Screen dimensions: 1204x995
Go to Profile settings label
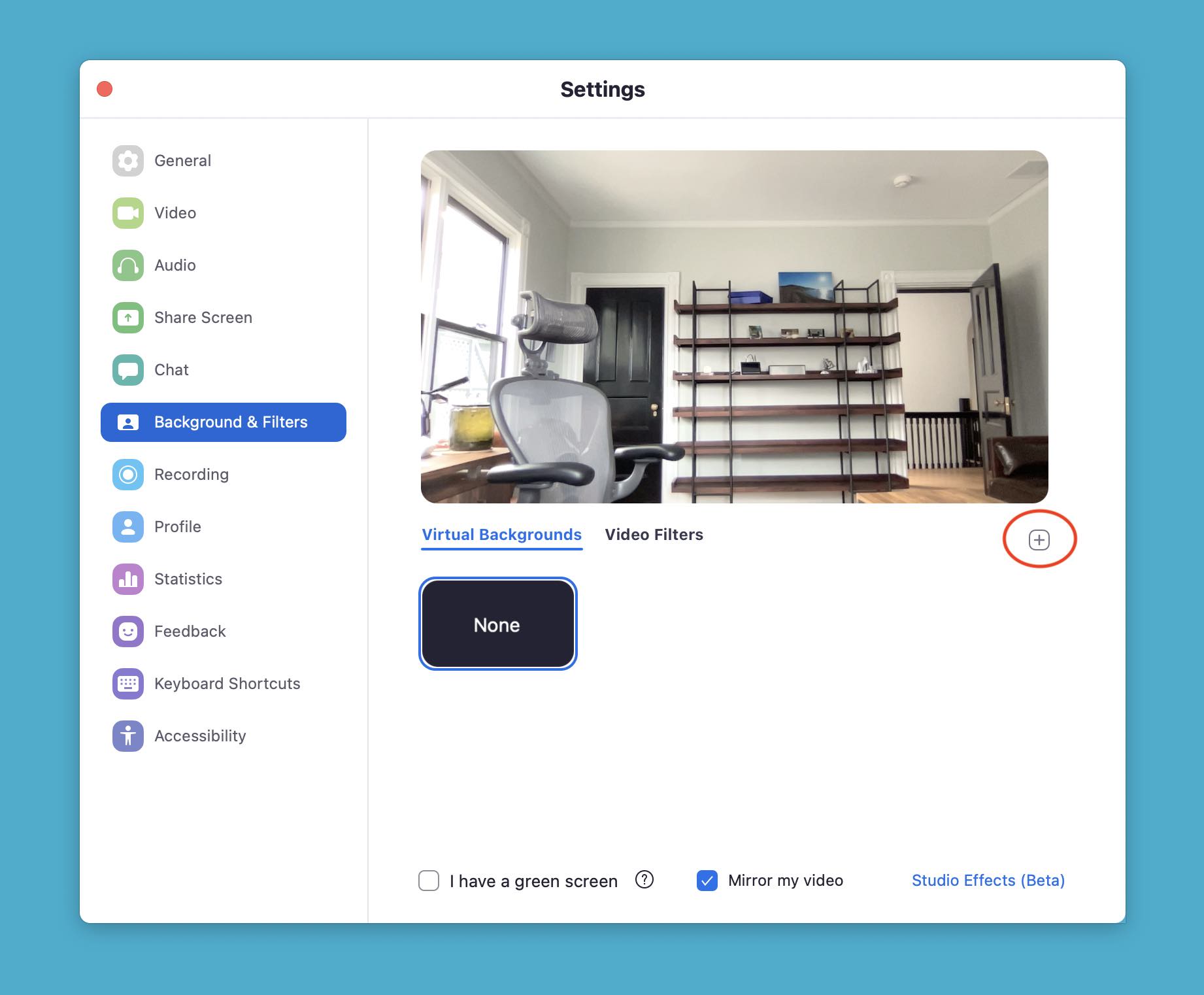[178, 527]
